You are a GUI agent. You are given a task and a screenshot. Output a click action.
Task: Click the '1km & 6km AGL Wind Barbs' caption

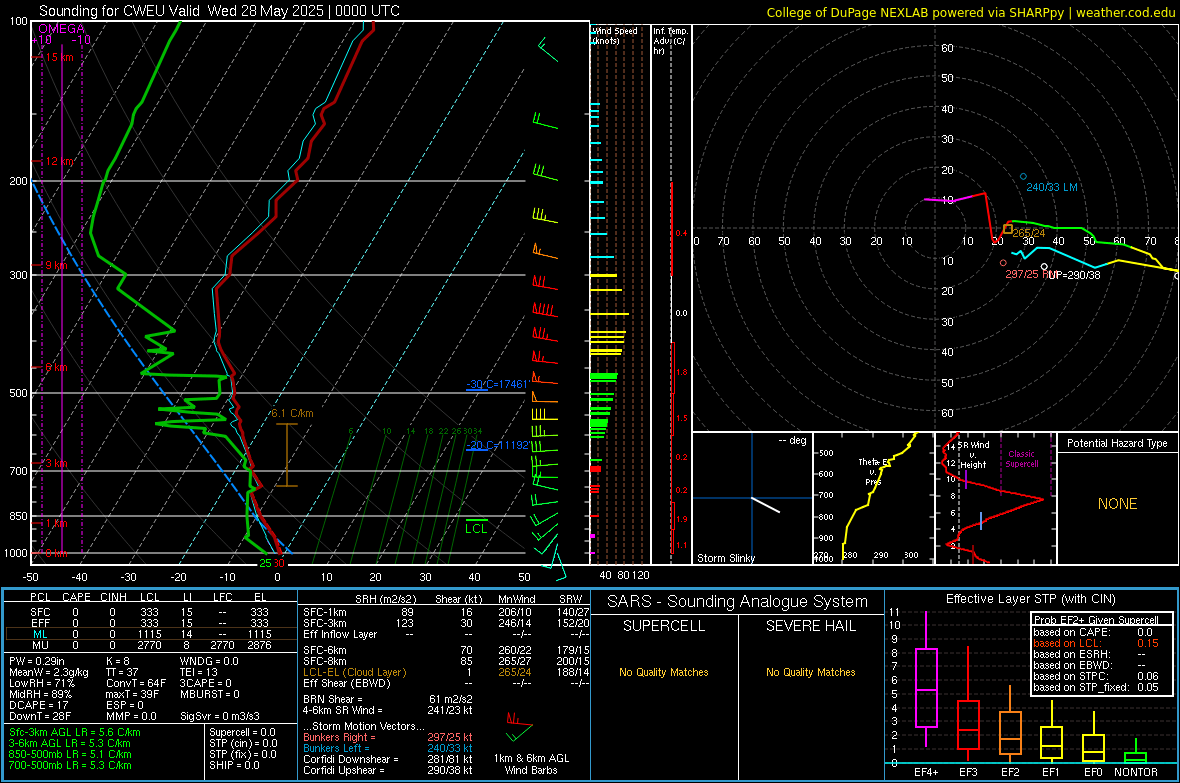pyautogui.click(x=531, y=764)
